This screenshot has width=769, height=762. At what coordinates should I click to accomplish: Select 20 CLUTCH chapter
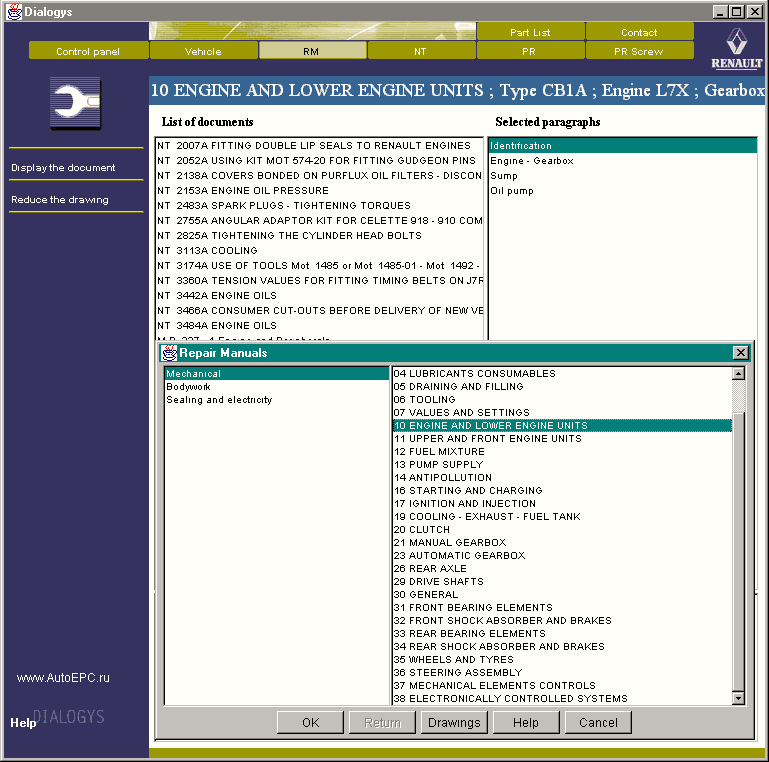[x=563, y=530]
